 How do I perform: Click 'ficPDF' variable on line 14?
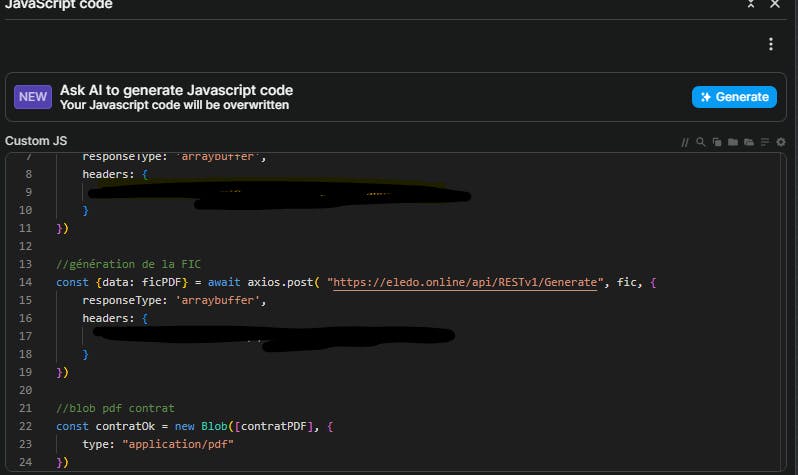161,282
